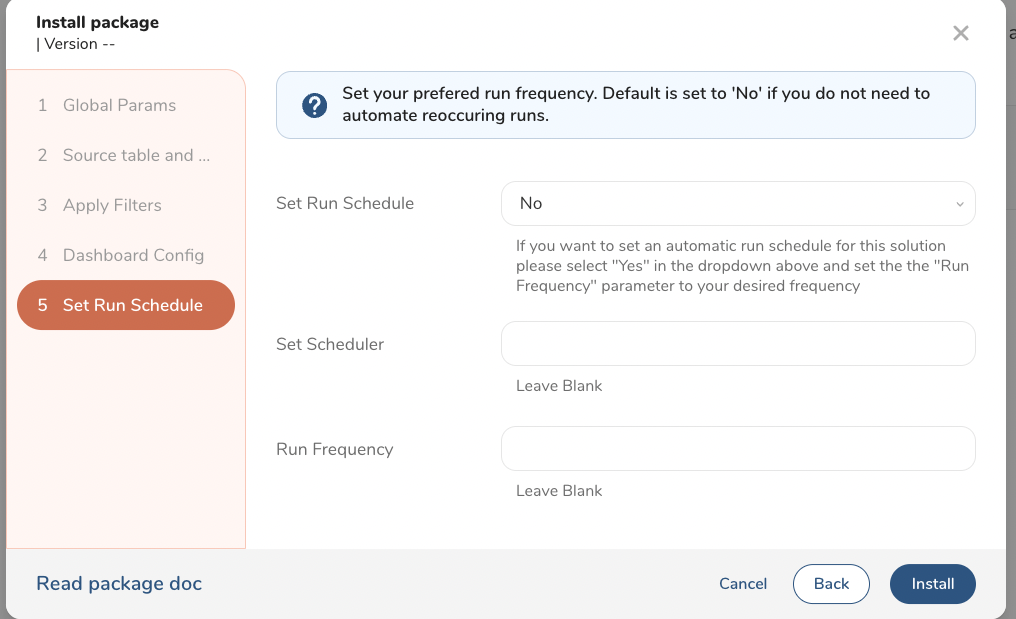Click into the Run Frequency input field
The width and height of the screenshot is (1016, 619).
(x=737, y=449)
